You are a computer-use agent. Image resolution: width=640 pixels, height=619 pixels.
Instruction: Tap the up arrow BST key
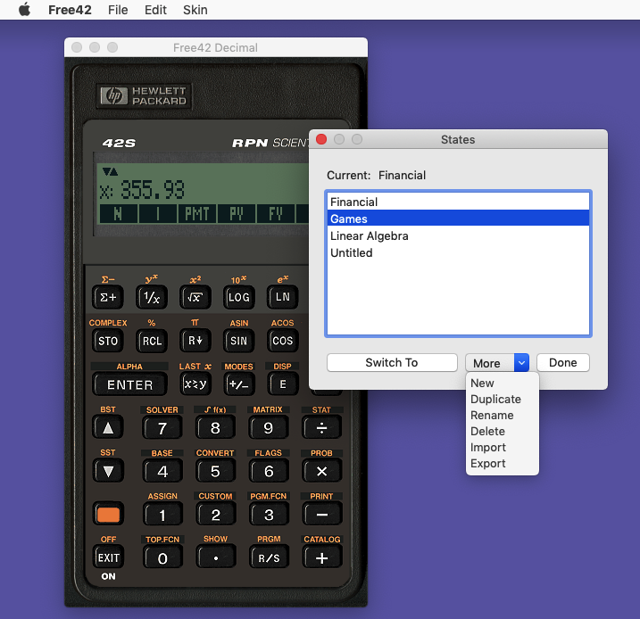point(108,428)
